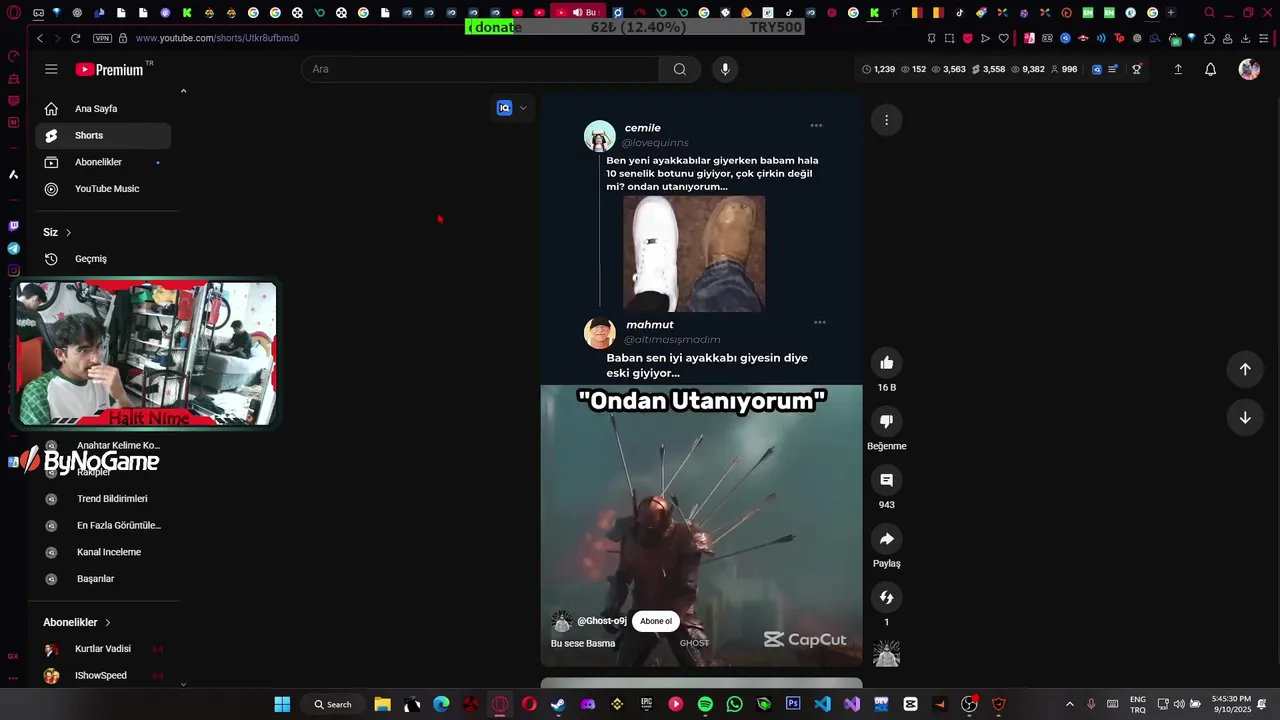The width and height of the screenshot is (1280, 720).
Task: Bookmark page with heart icon
Action: (x=1003, y=38)
